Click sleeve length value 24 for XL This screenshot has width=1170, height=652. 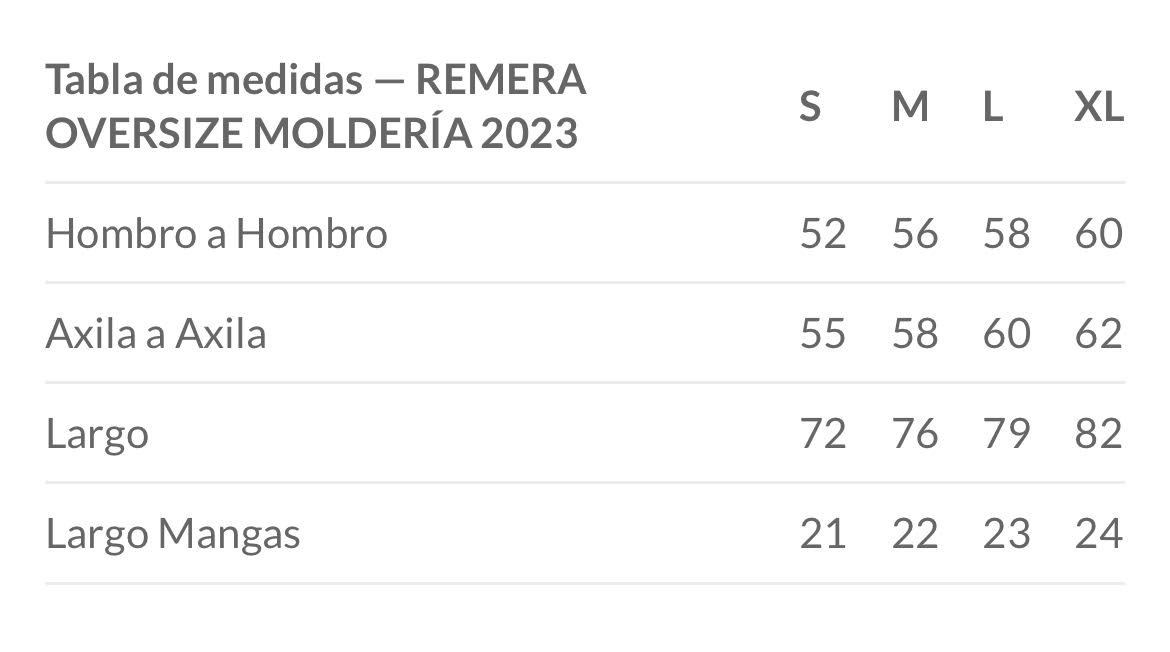click(1099, 533)
